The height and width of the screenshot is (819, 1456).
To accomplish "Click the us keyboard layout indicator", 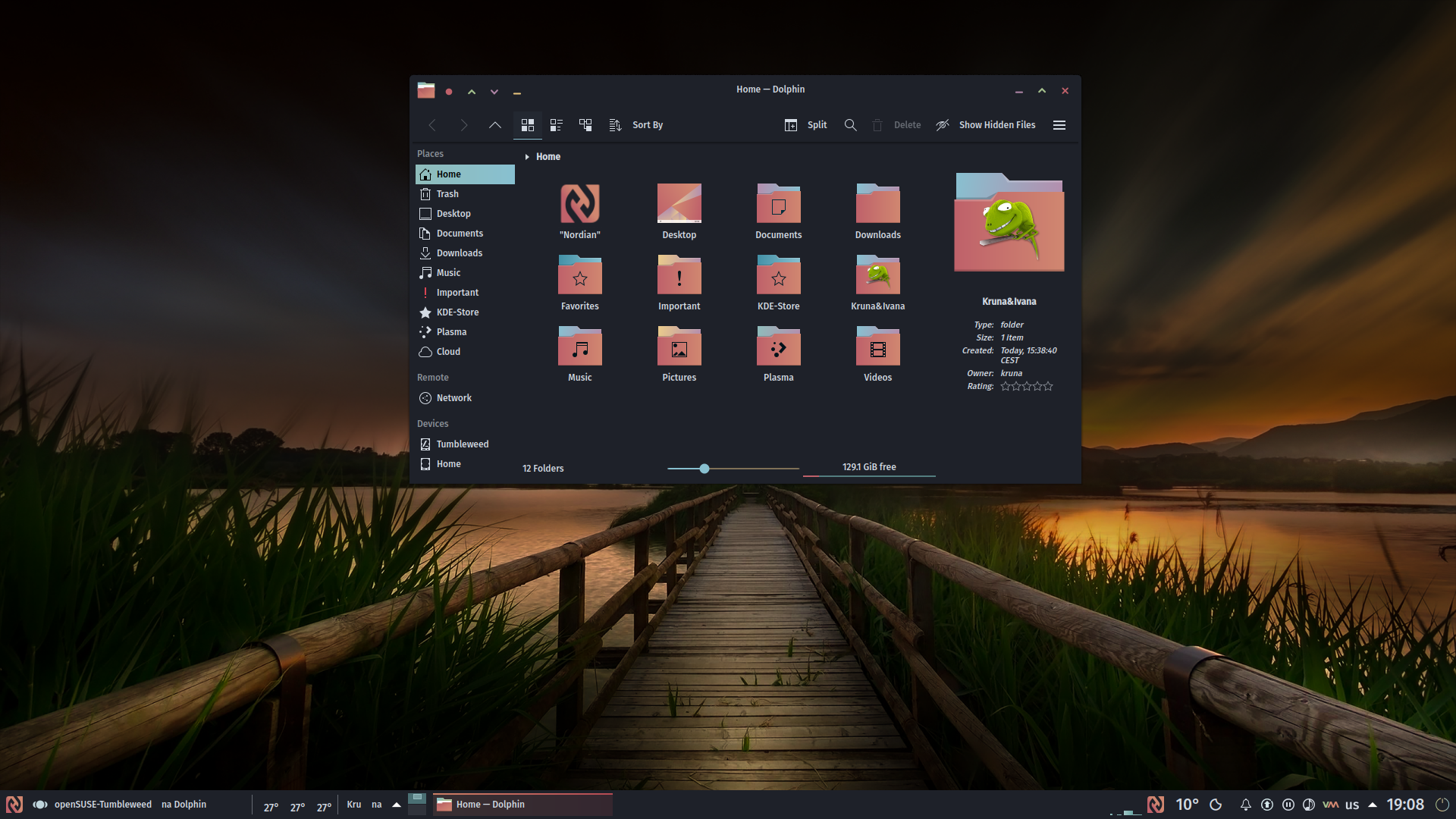I will (x=1352, y=805).
